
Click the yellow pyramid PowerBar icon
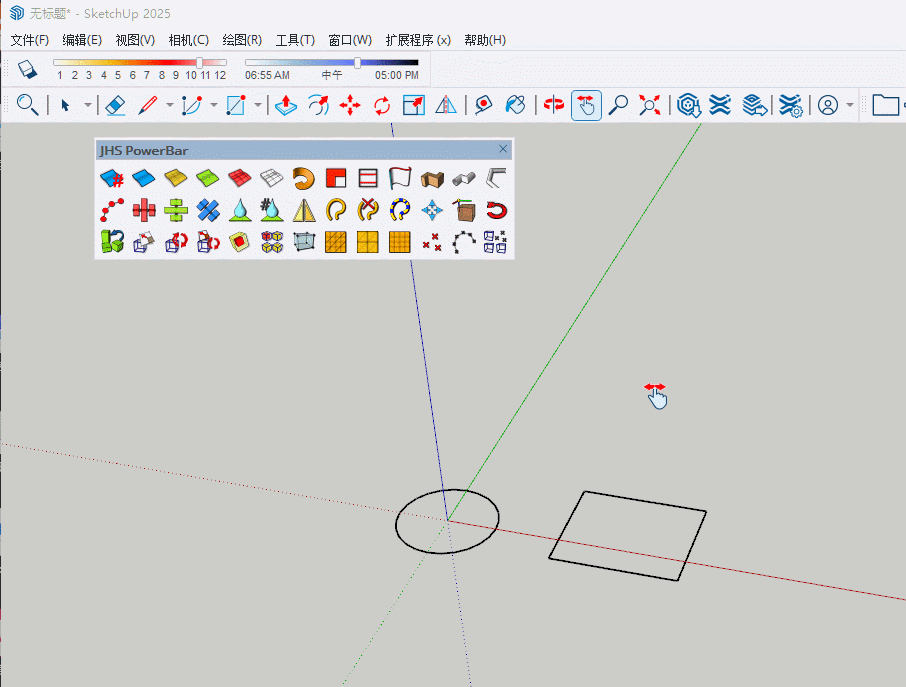click(303, 210)
